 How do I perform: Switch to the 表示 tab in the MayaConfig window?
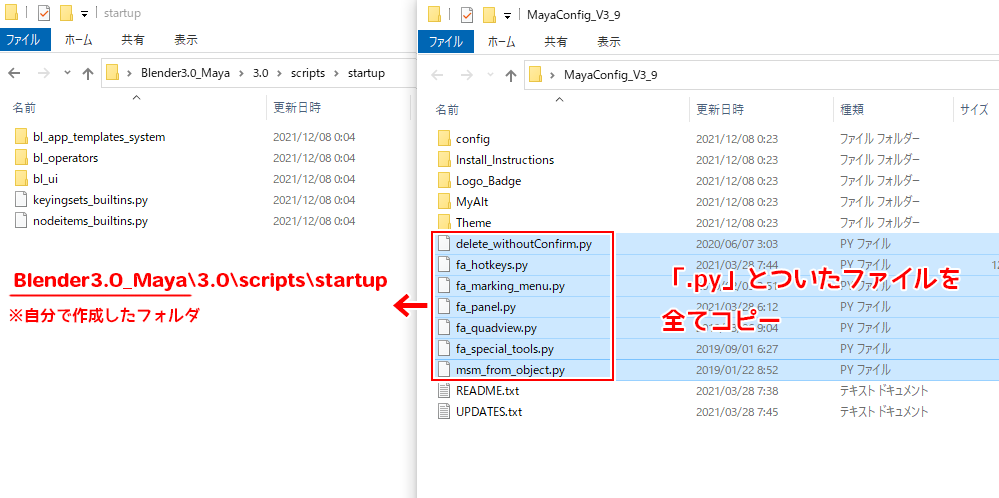pyautogui.click(x=609, y=42)
